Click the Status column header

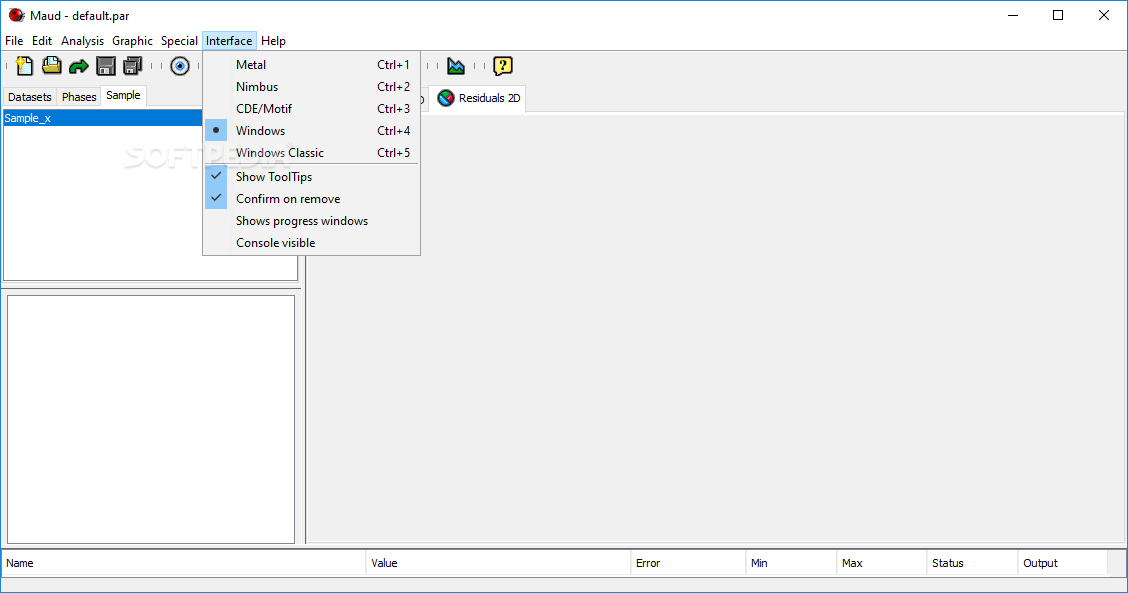tap(973, 563)
